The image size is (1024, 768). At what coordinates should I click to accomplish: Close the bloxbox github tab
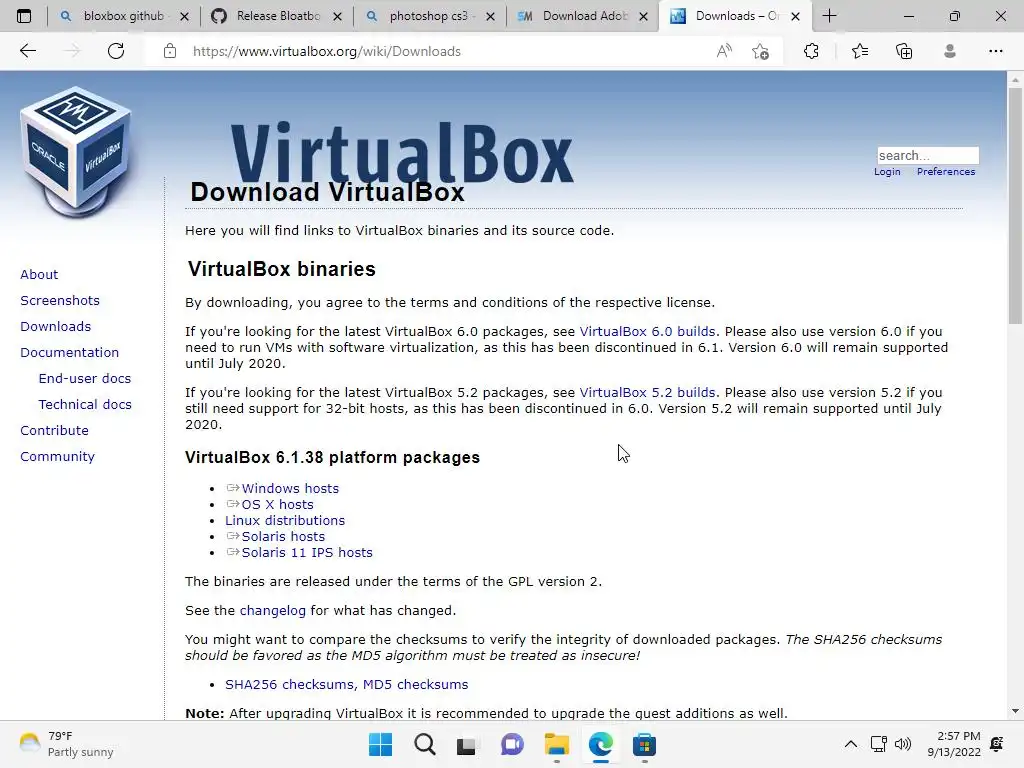[185, 16]
